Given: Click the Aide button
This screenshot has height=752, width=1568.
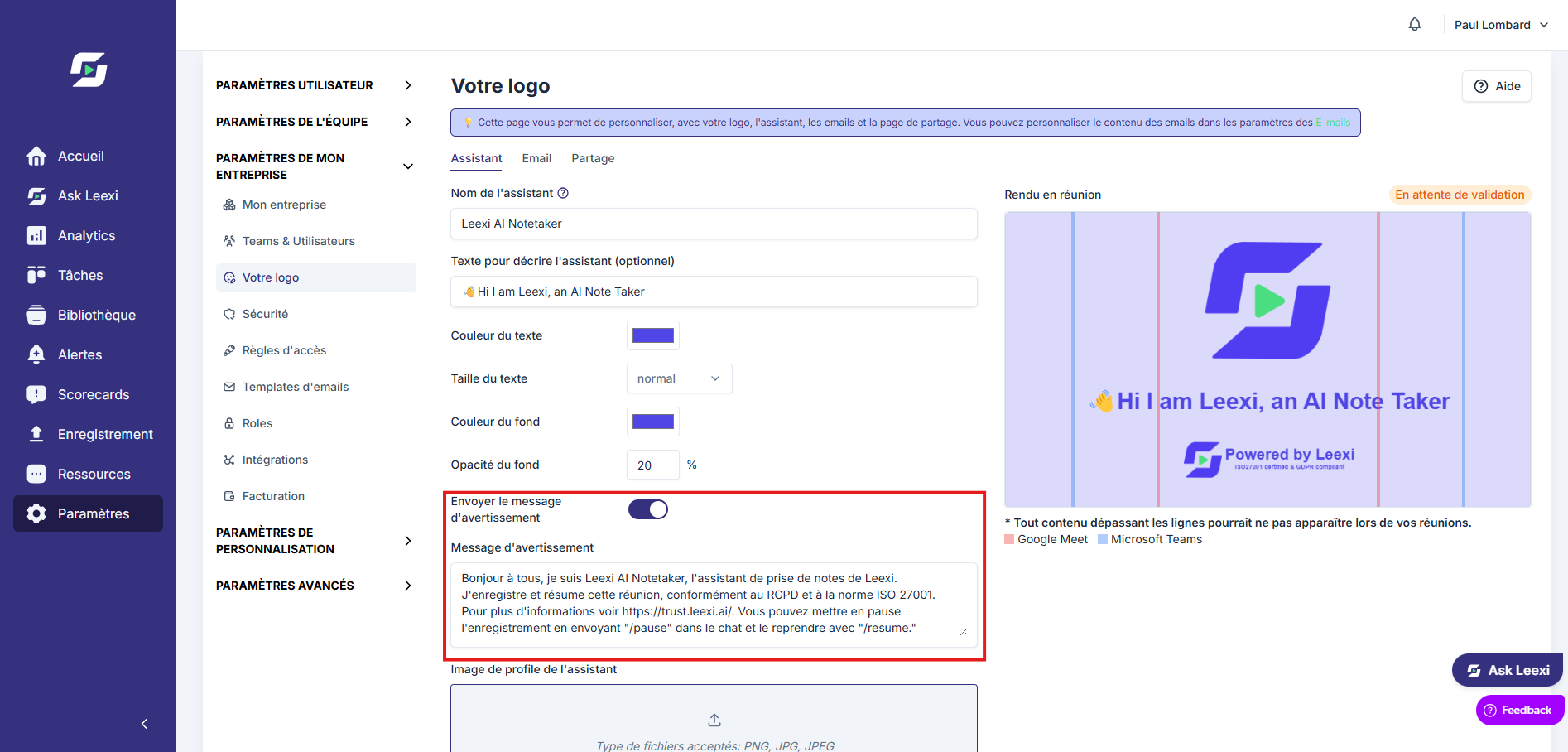Looking at the screenshot, I should [1497, 86].
